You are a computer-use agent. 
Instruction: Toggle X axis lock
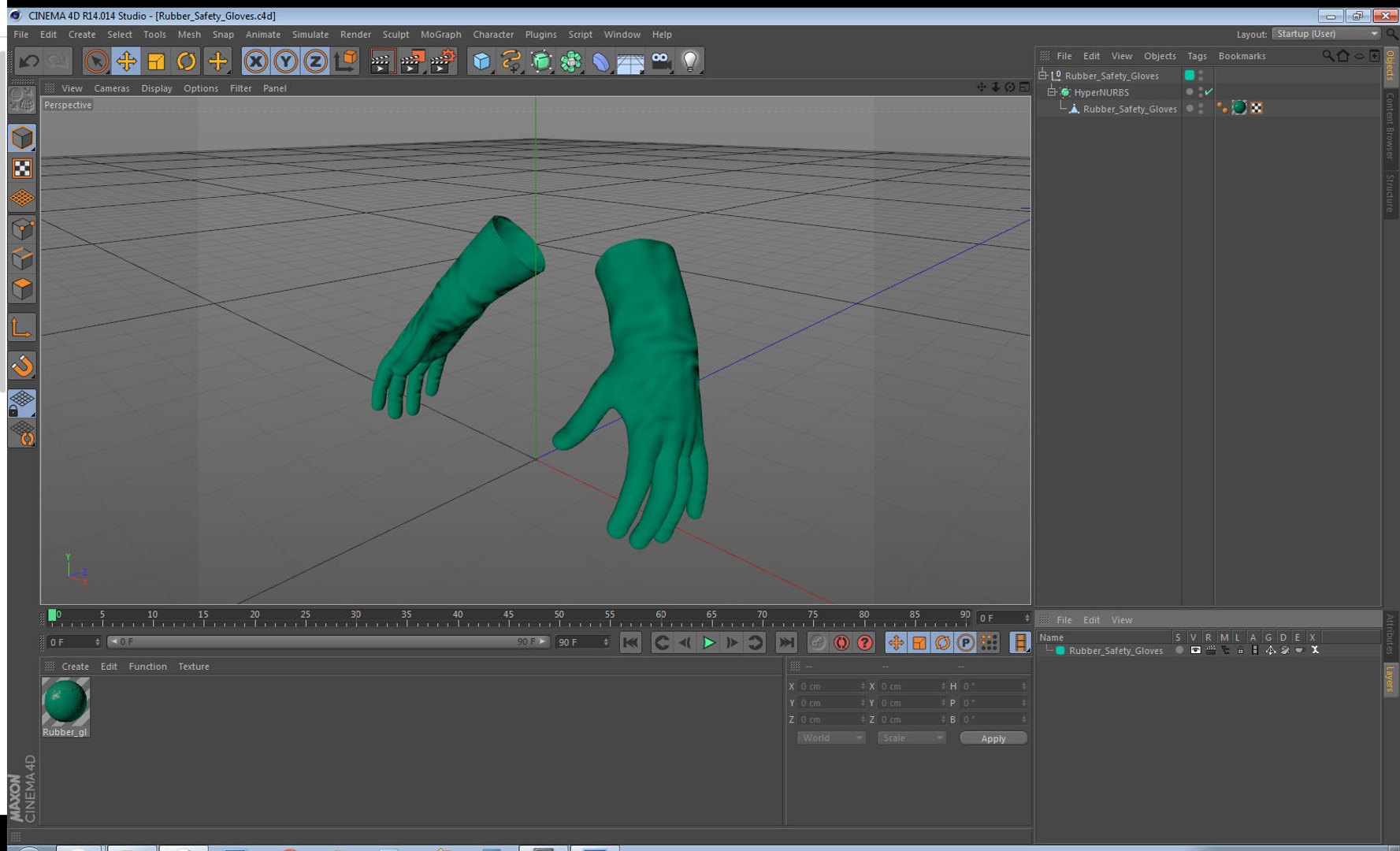pos(255,61)
